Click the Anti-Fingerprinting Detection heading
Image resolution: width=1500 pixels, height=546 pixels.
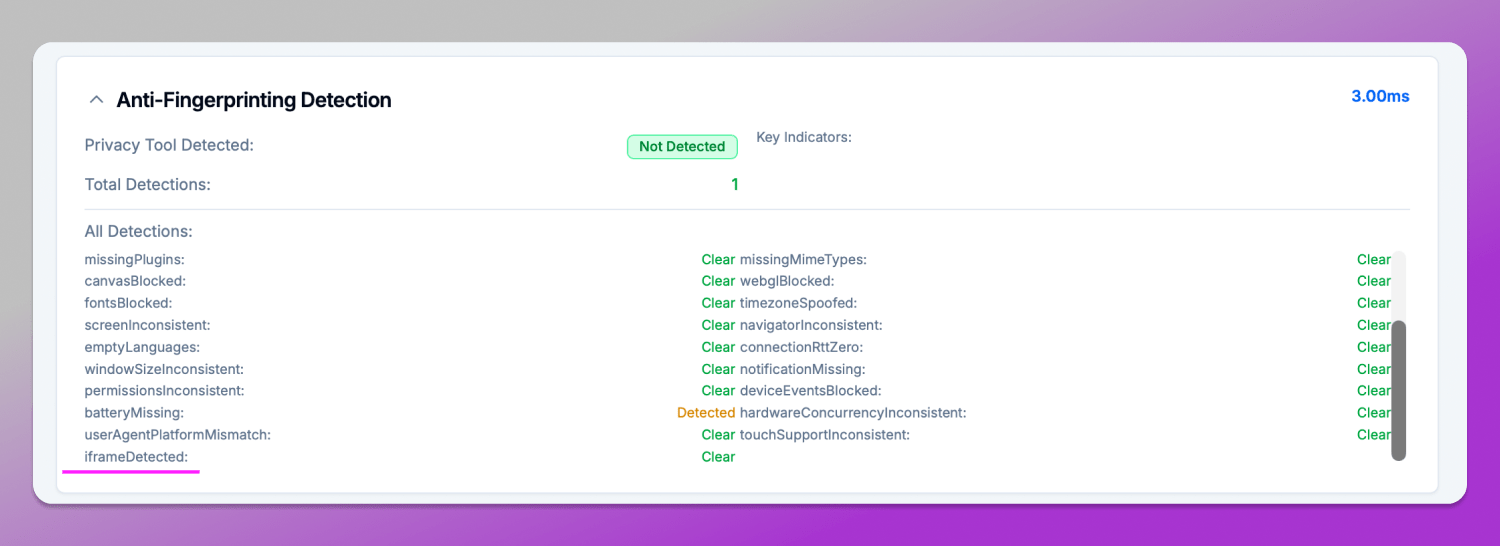253,100
